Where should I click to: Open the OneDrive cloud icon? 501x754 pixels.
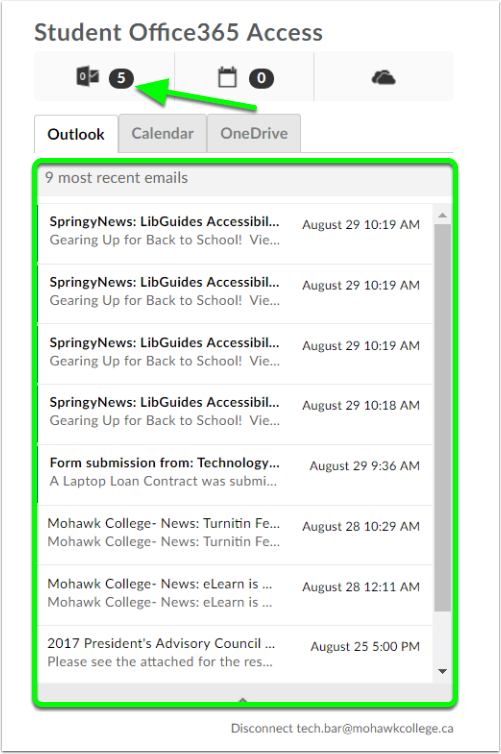point(384,77)
